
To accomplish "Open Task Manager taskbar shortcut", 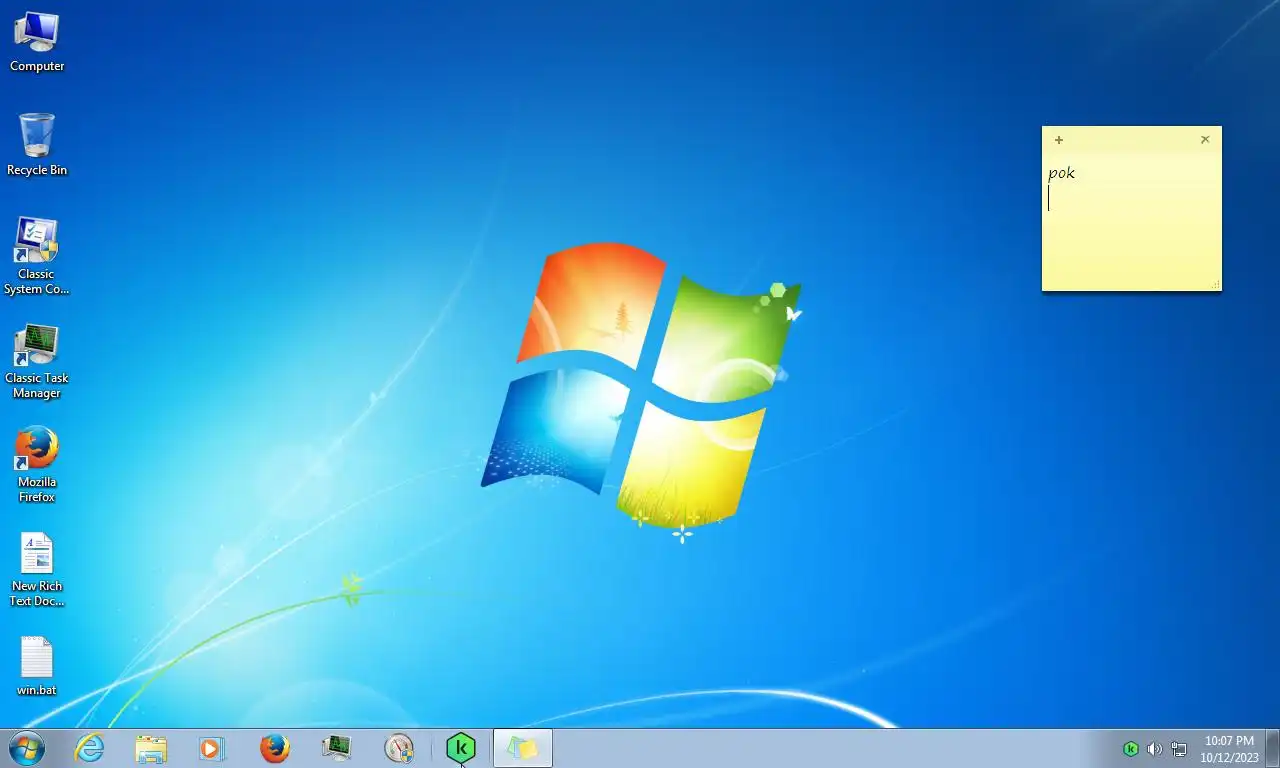I will point(337,748).
